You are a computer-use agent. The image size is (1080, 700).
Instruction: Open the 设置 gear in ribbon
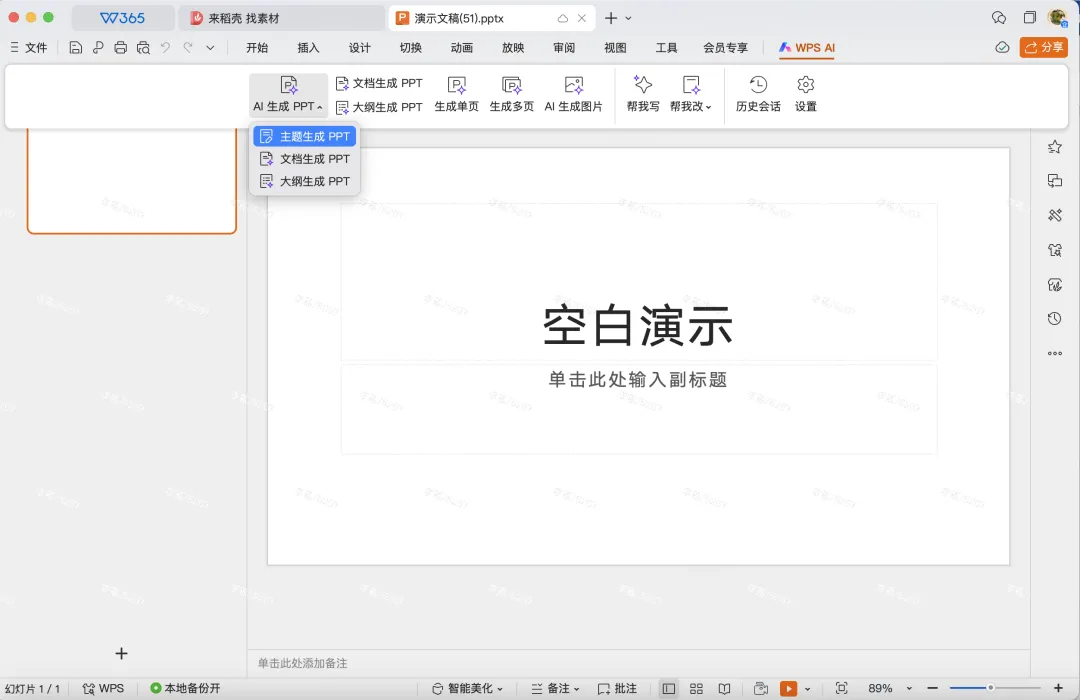pyautogui.click(x=805, y=85)
